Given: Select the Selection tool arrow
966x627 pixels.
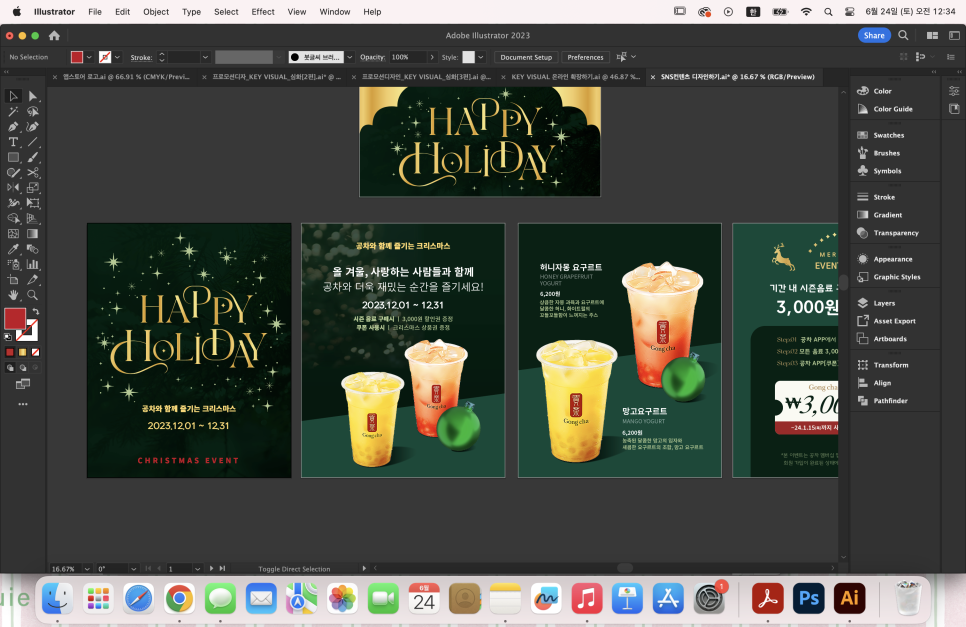Looking at the screenshot, I should 13,96.
